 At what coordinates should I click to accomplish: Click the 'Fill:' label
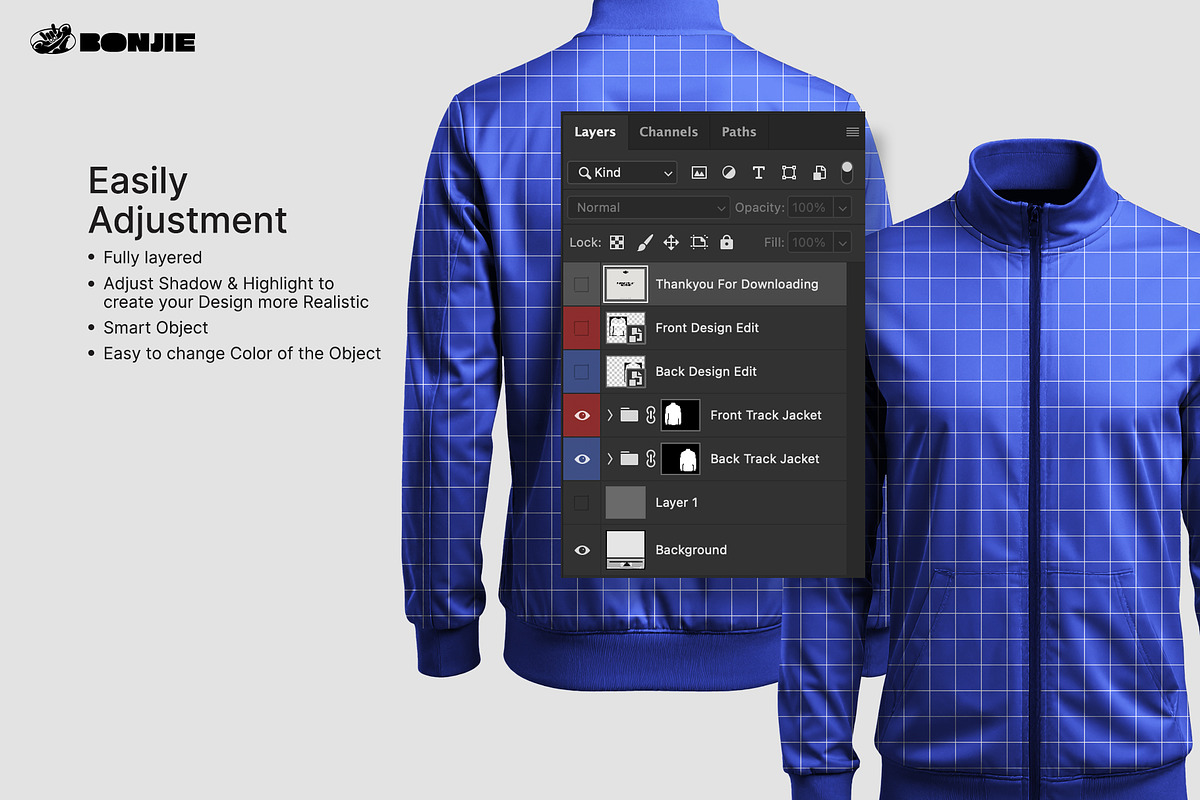coord(775,242)
